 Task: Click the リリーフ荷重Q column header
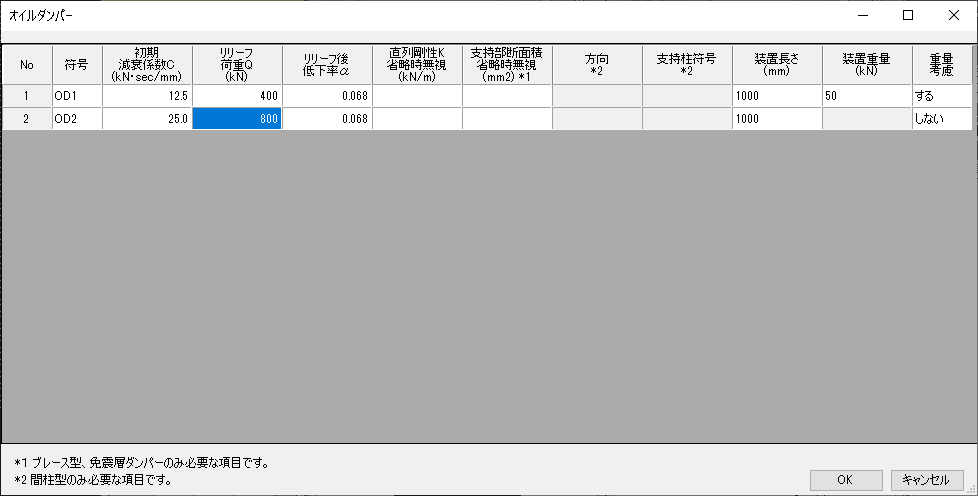237,65
